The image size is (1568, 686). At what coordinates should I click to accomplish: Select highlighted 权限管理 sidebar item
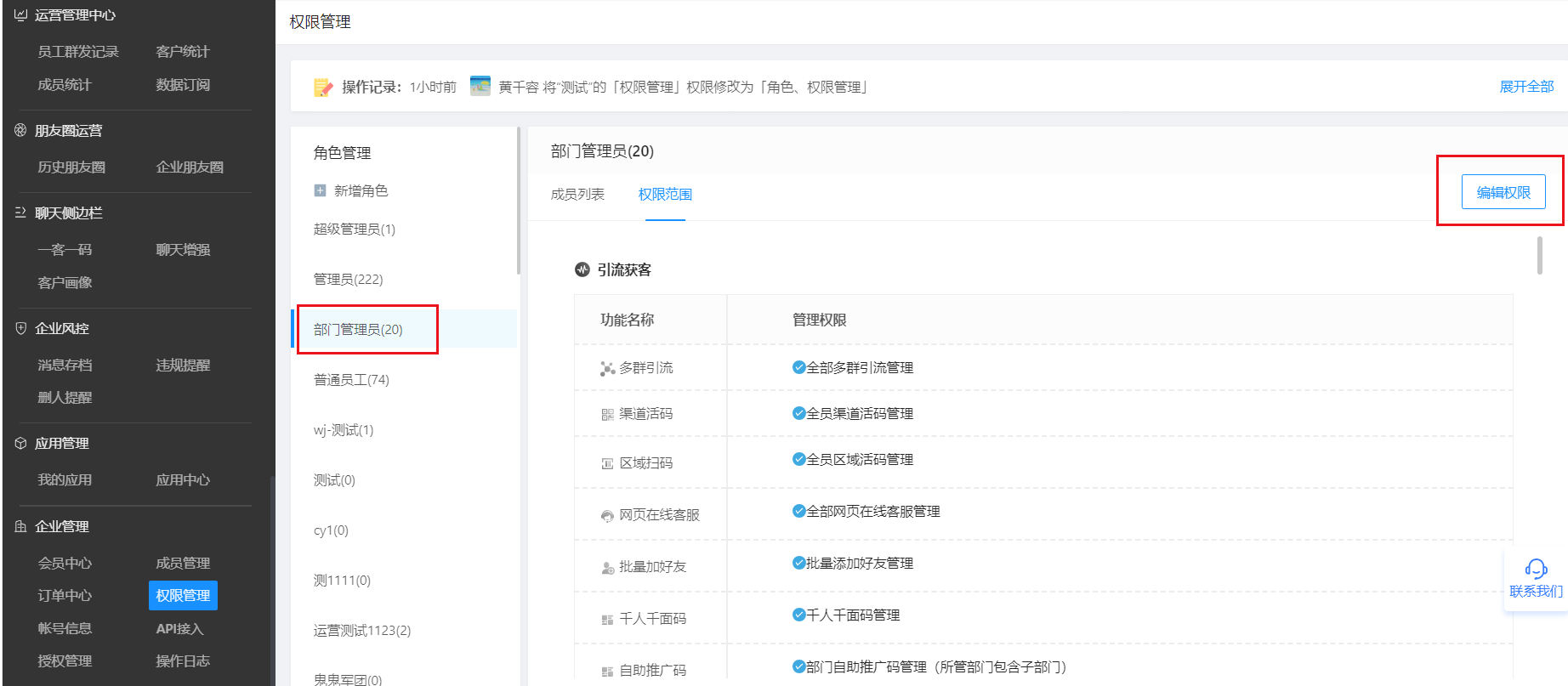tap(183, 595)
